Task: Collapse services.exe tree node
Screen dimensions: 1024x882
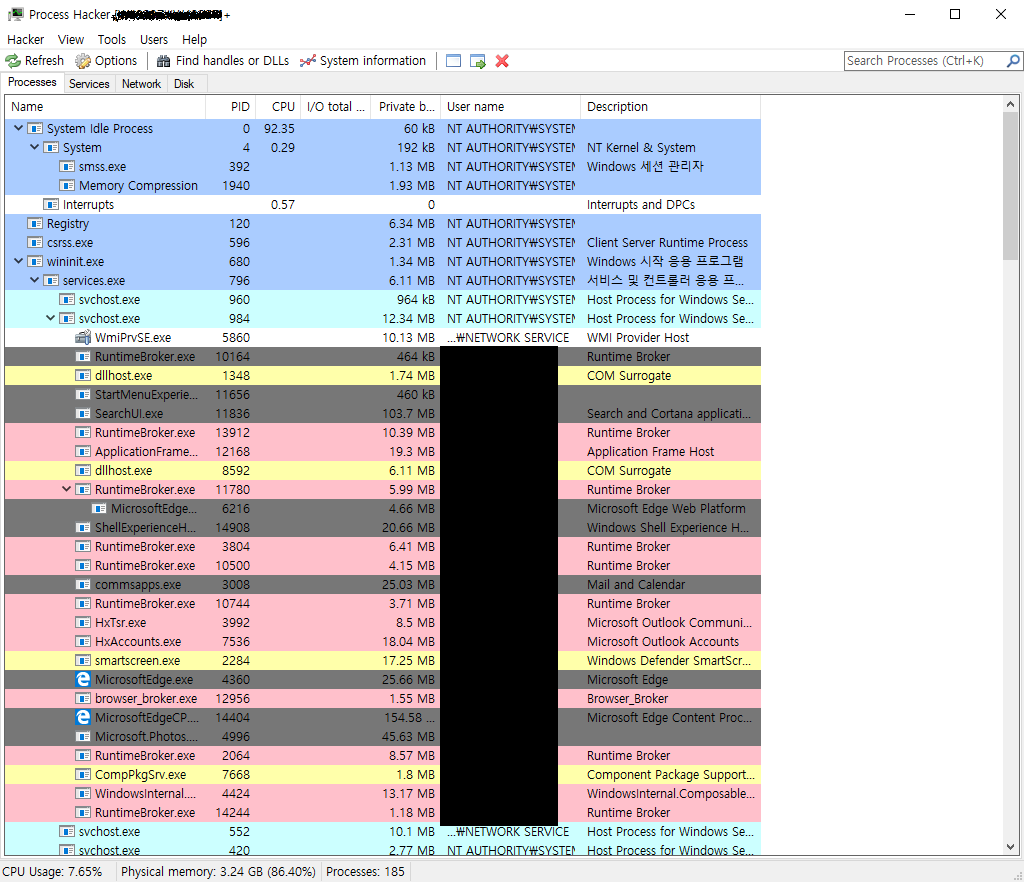Action: 35,279
